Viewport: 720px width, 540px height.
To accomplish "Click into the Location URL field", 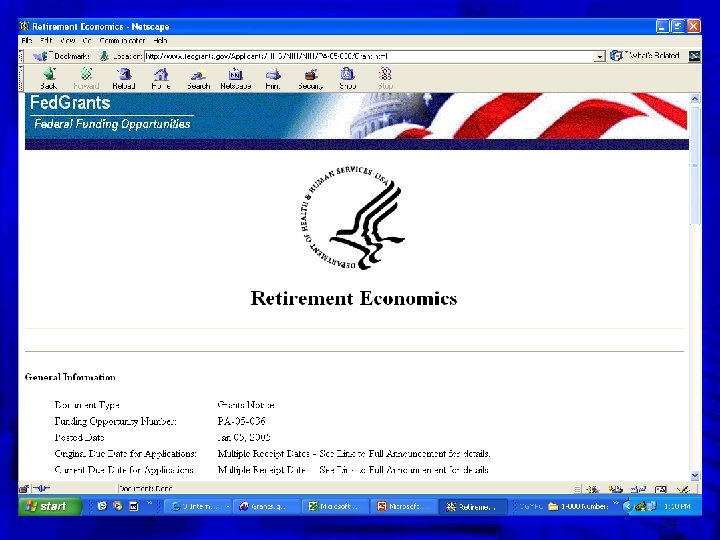I will coord(369,56).
